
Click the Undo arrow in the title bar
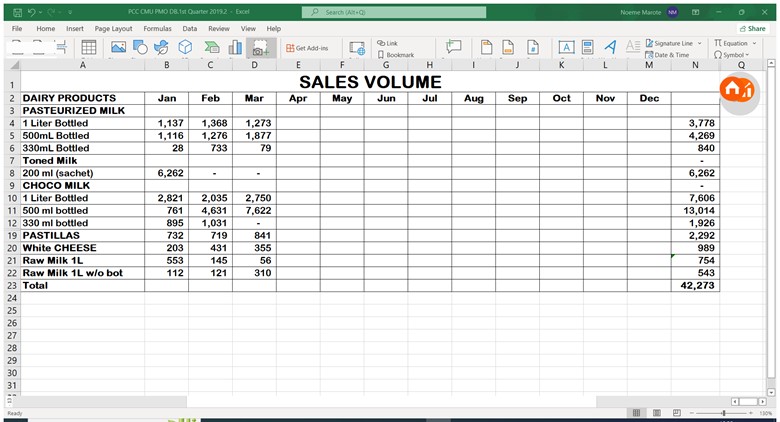coord(32,12)
